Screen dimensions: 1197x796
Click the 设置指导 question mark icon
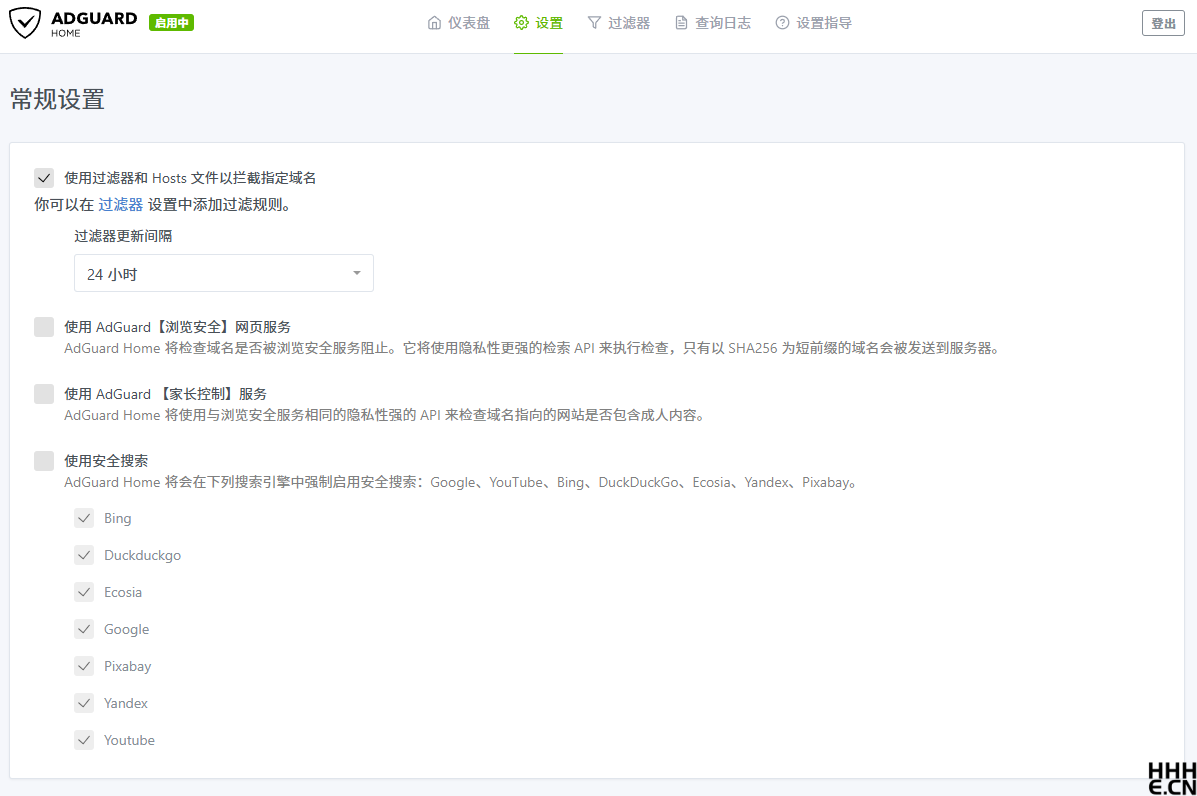[782, 23]
